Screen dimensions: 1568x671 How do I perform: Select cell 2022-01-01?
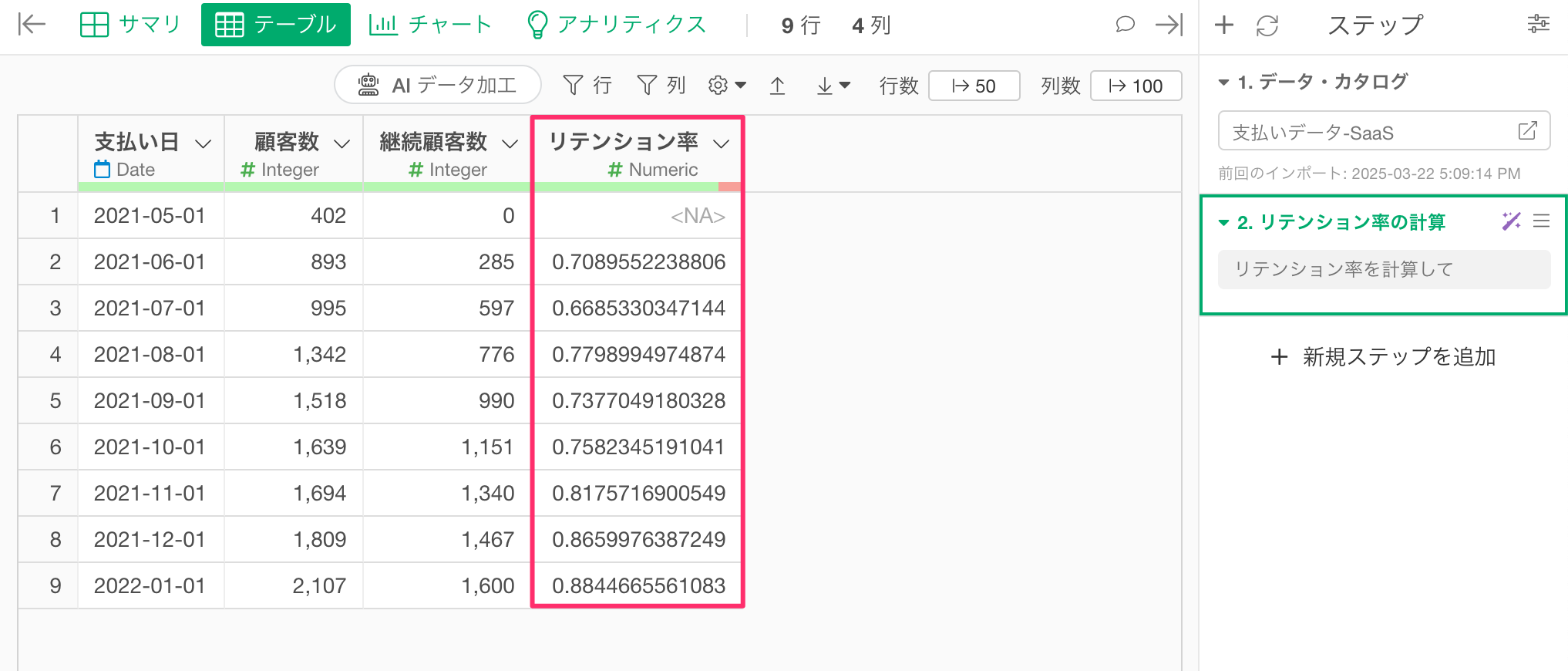coord(151,586)
